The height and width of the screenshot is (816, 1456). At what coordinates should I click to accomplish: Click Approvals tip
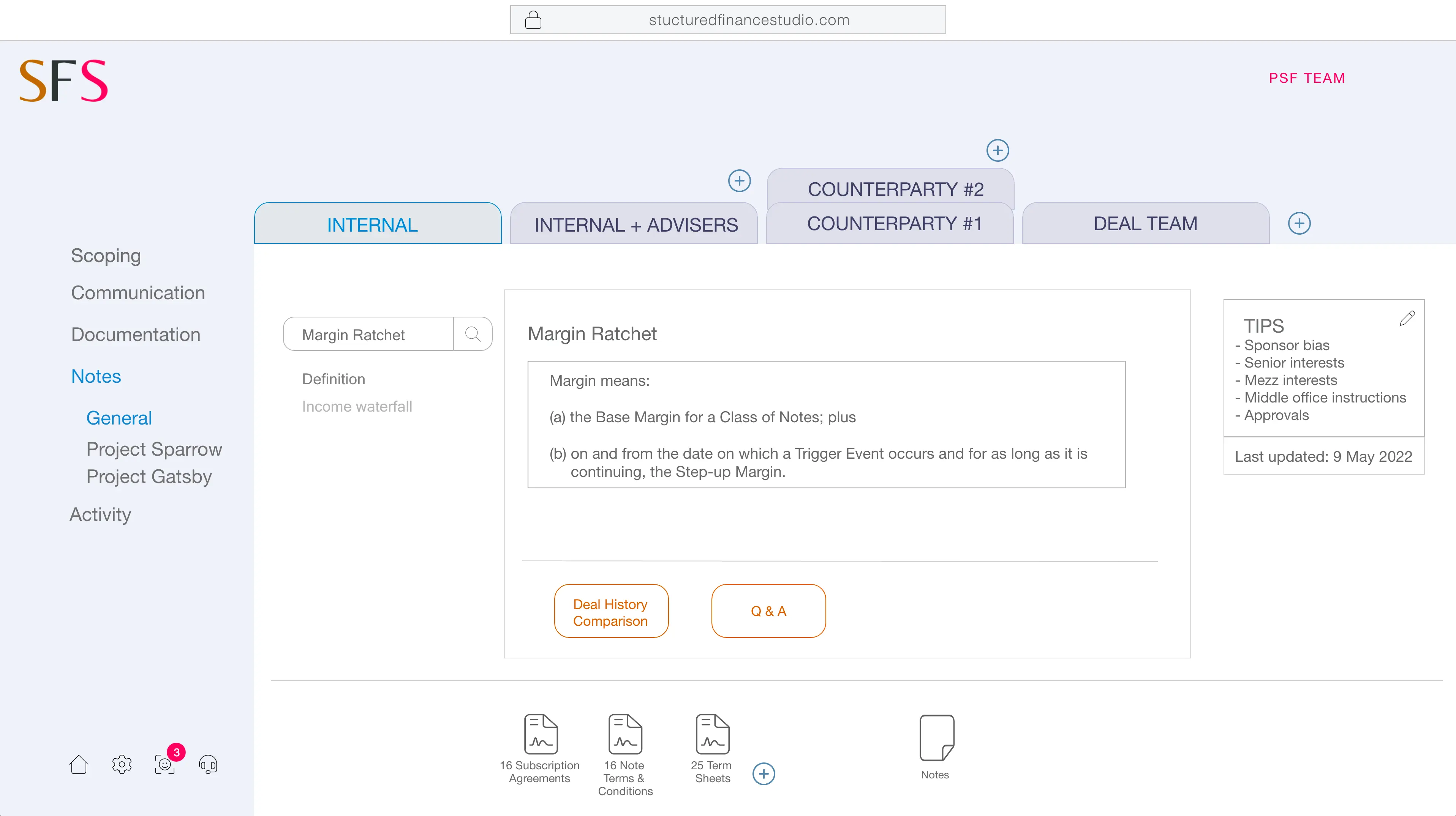tap(1272, 415)
